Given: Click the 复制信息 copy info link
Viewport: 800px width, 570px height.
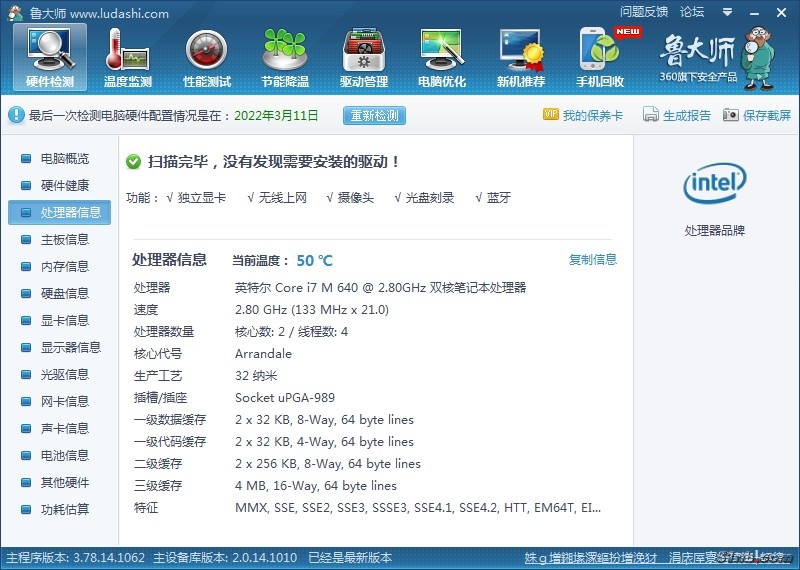Looking at the screenshot, I should pyautogui.click(x=593, y=260).
